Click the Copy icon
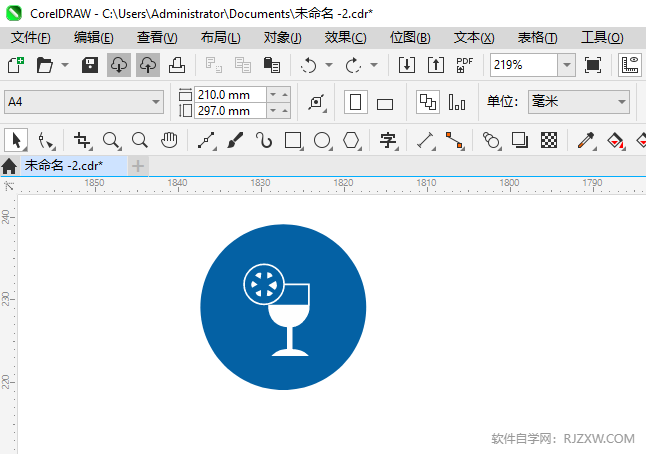 pos(243,65)
